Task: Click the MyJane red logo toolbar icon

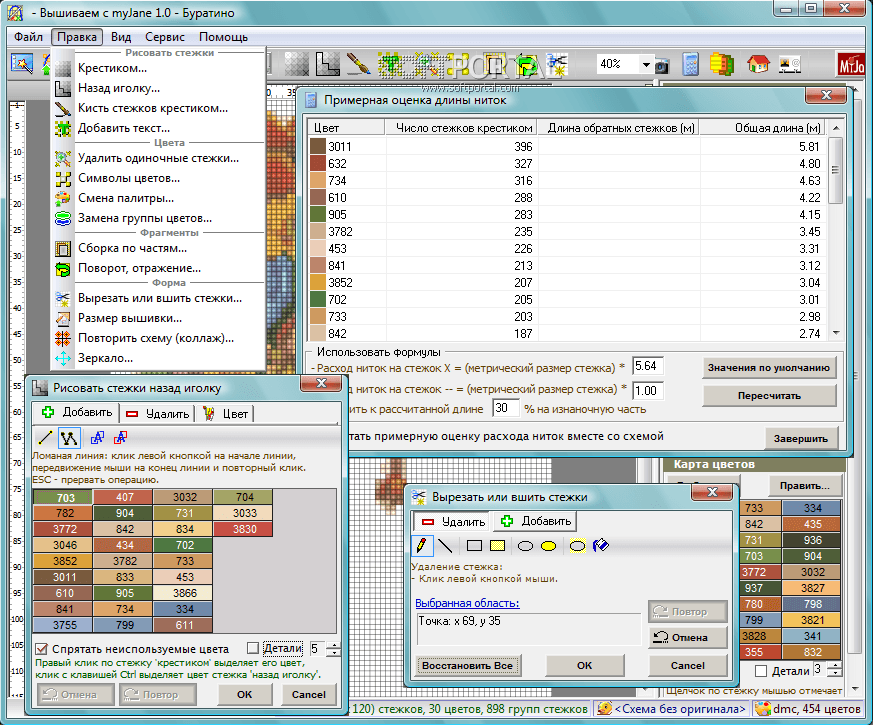Action: coord(851,65)
